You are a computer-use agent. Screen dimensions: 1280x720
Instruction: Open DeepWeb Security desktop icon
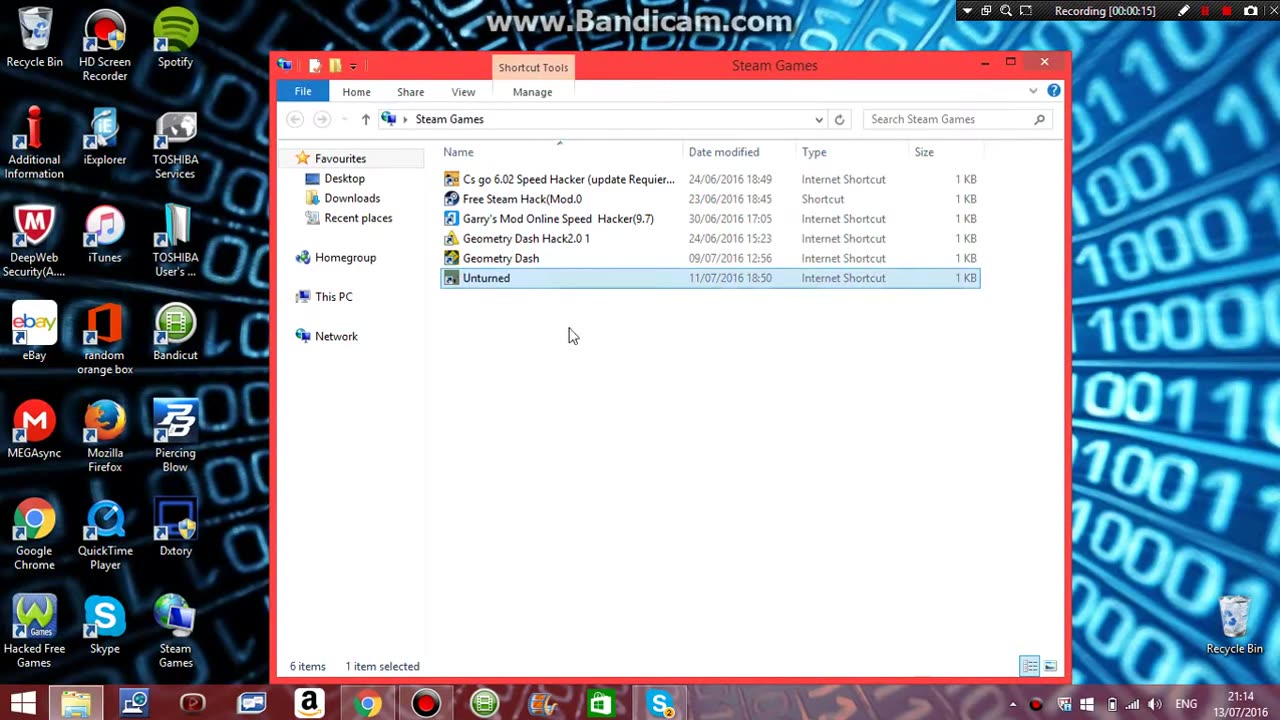34,242
